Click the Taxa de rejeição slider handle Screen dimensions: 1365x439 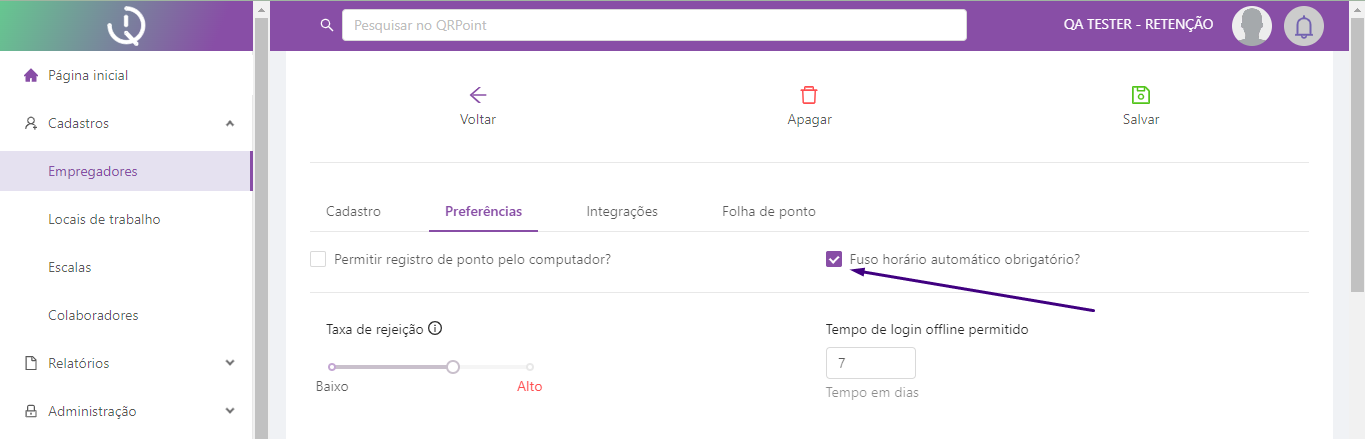coord(453,367)
